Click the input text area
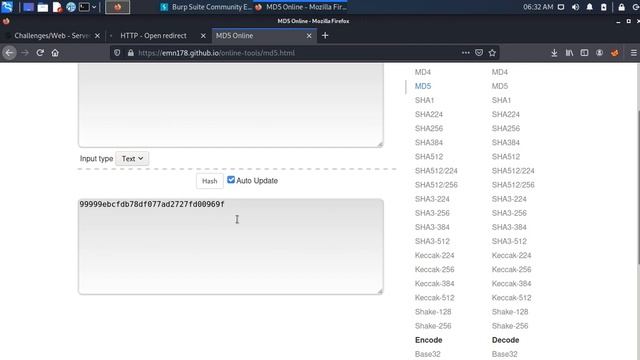The image size is (640, 360). [x=231, y=105]
